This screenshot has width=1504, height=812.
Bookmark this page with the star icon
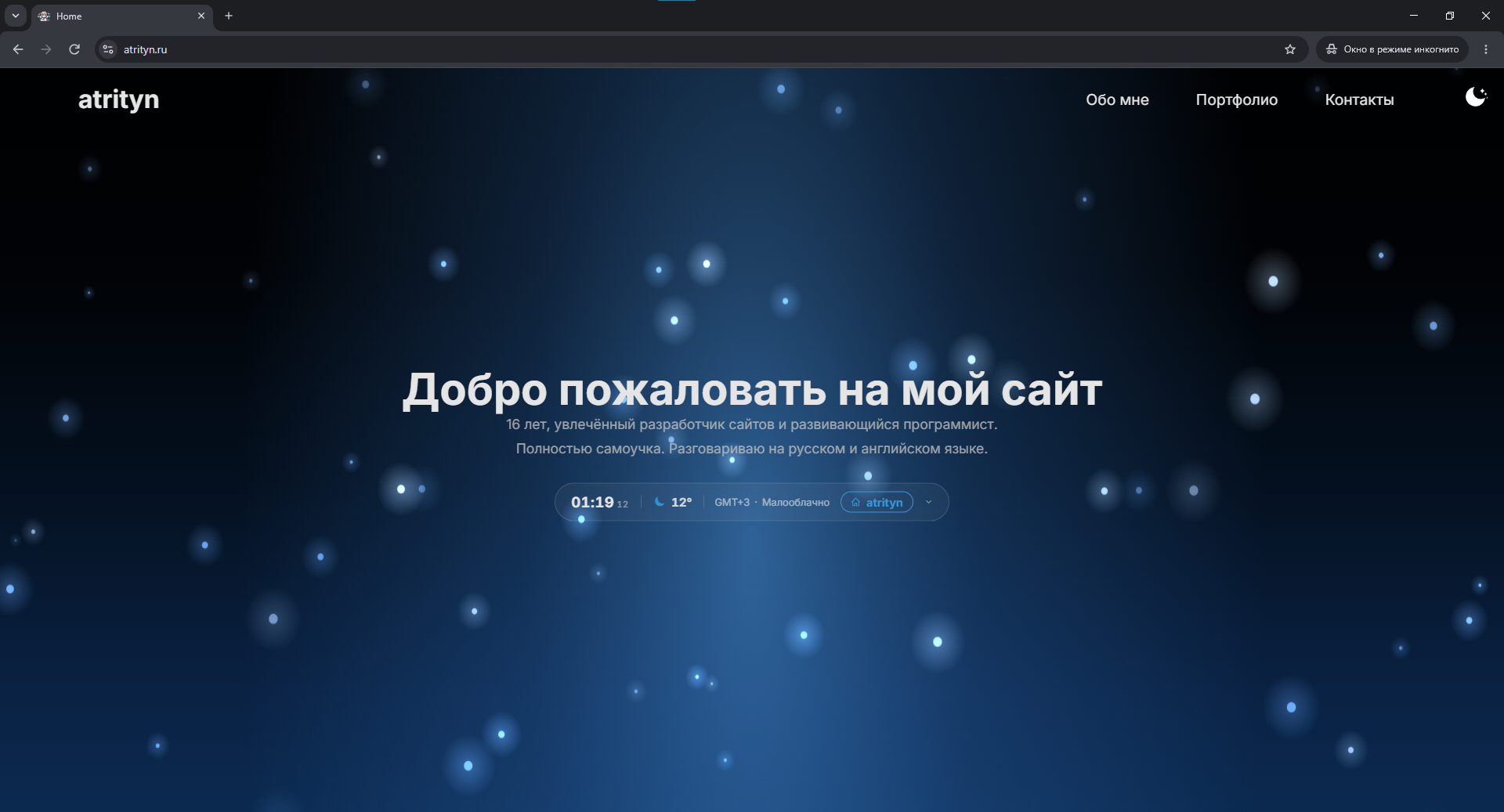pyautogui.click(x=1290, y=49)
